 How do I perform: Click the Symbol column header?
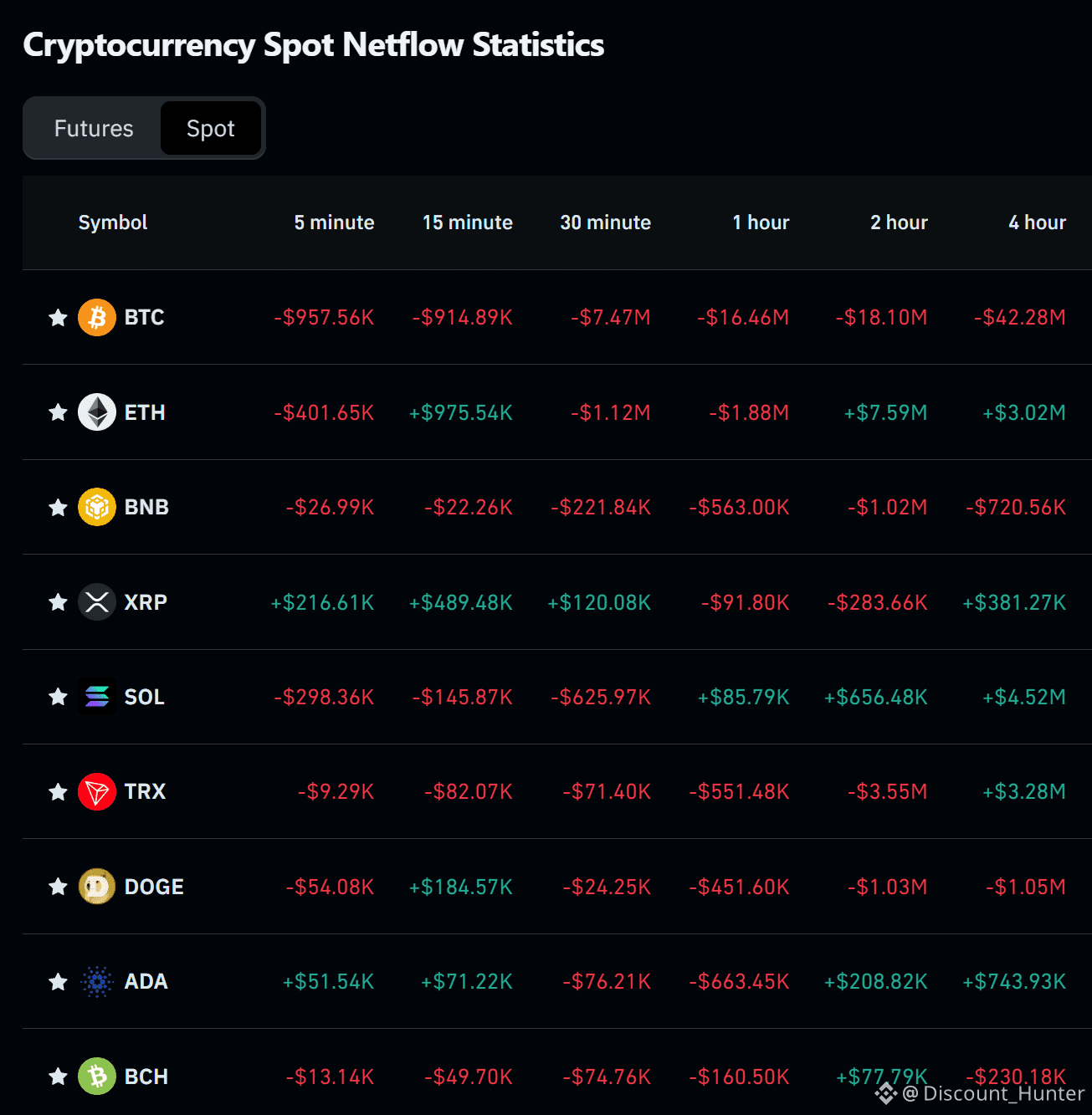[113, 222]
